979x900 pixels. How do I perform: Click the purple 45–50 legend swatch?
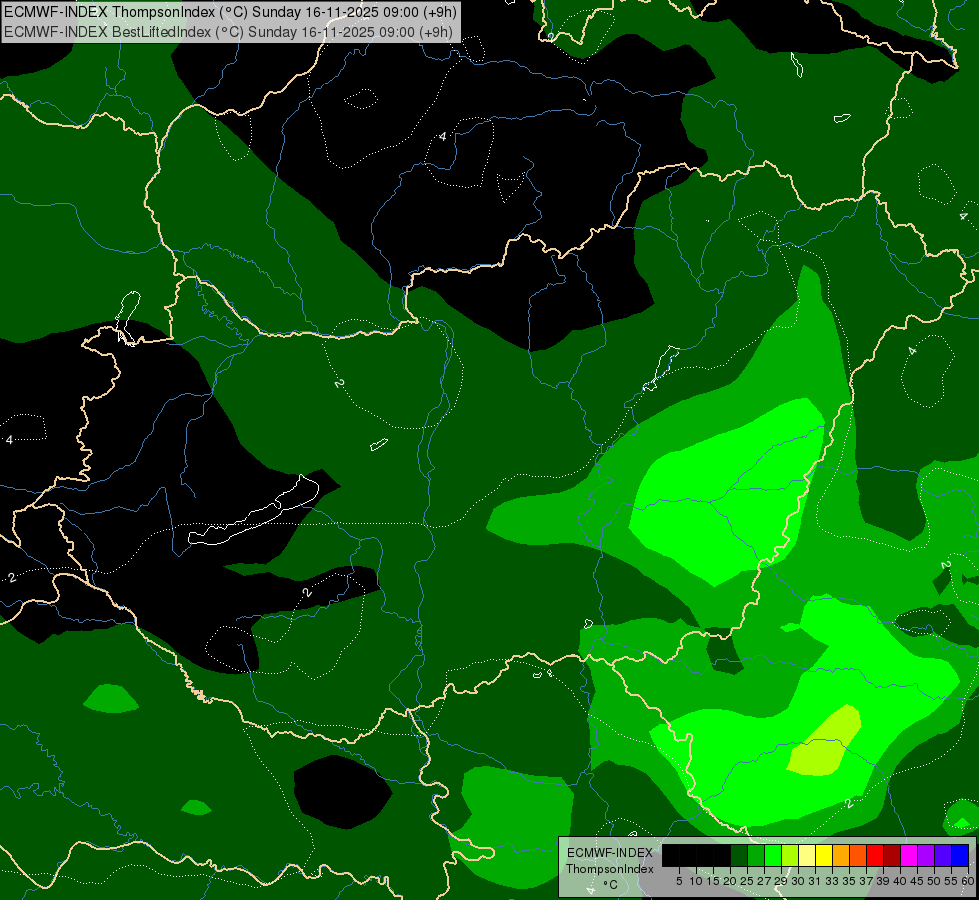[926, 855]
